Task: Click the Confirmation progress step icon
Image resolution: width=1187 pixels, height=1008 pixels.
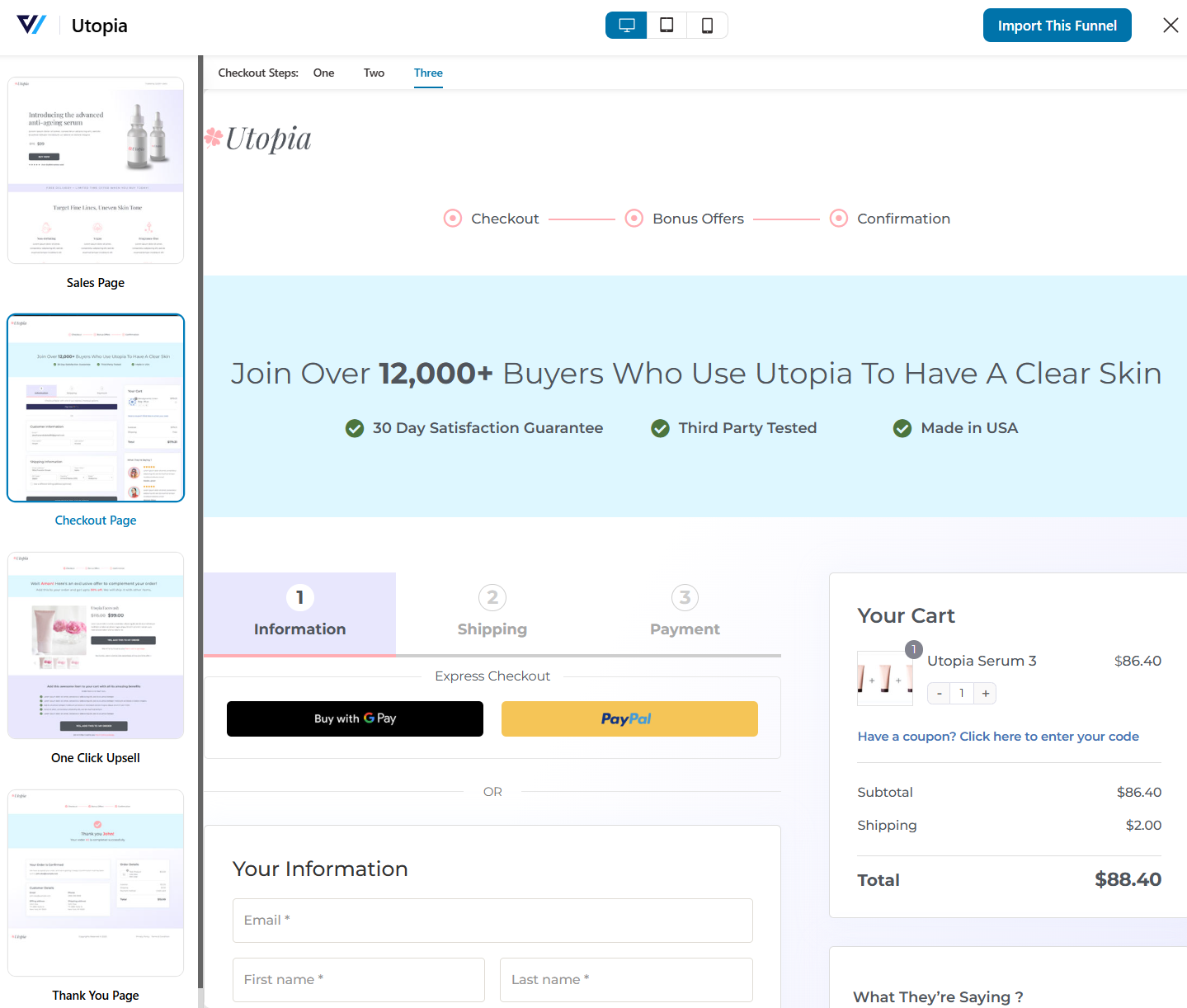Action: [839, 219]
